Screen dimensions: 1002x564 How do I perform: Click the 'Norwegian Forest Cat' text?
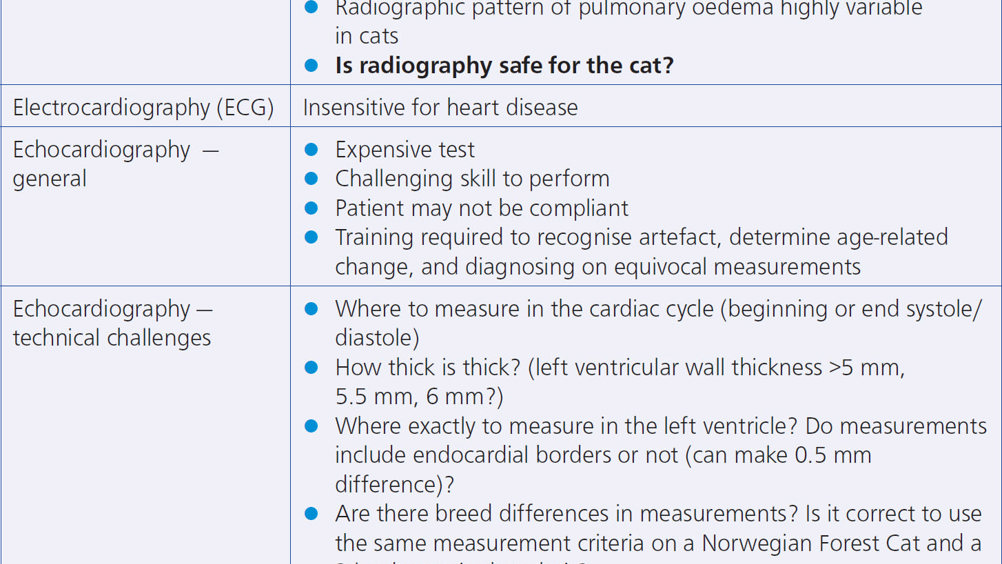[810, 543]
